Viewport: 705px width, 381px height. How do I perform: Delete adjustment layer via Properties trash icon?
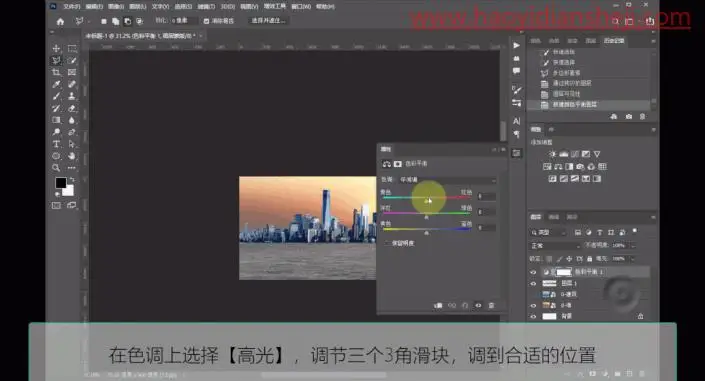[x=491, y=305]
